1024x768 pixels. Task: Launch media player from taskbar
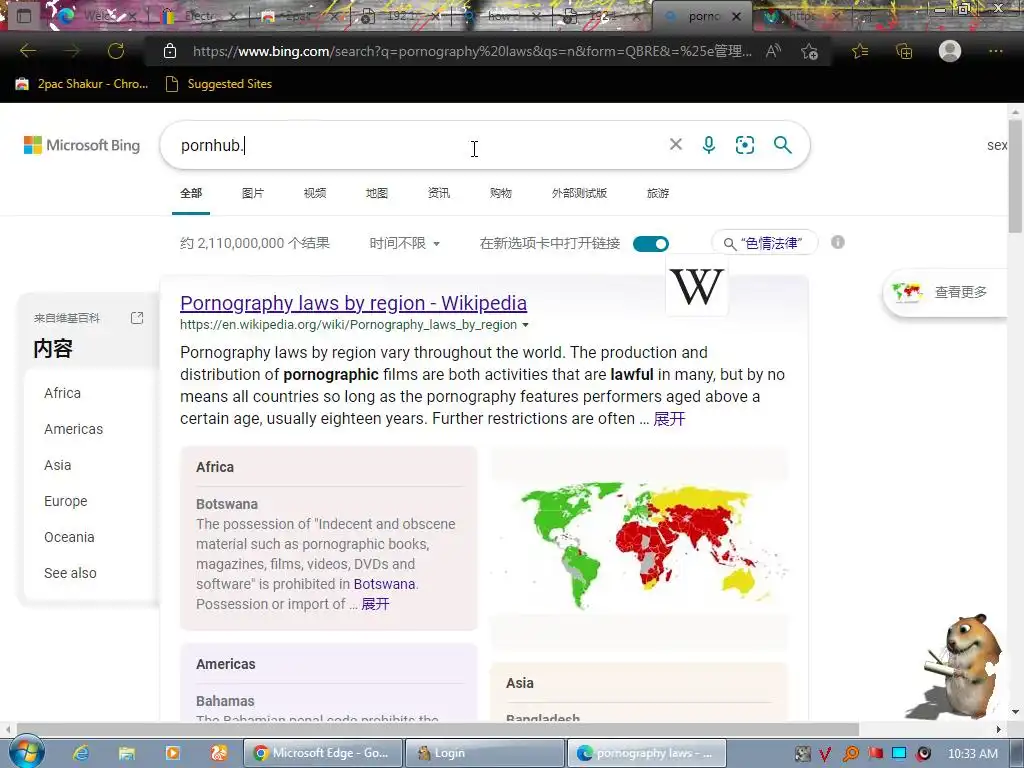click(x=172, y=753)
